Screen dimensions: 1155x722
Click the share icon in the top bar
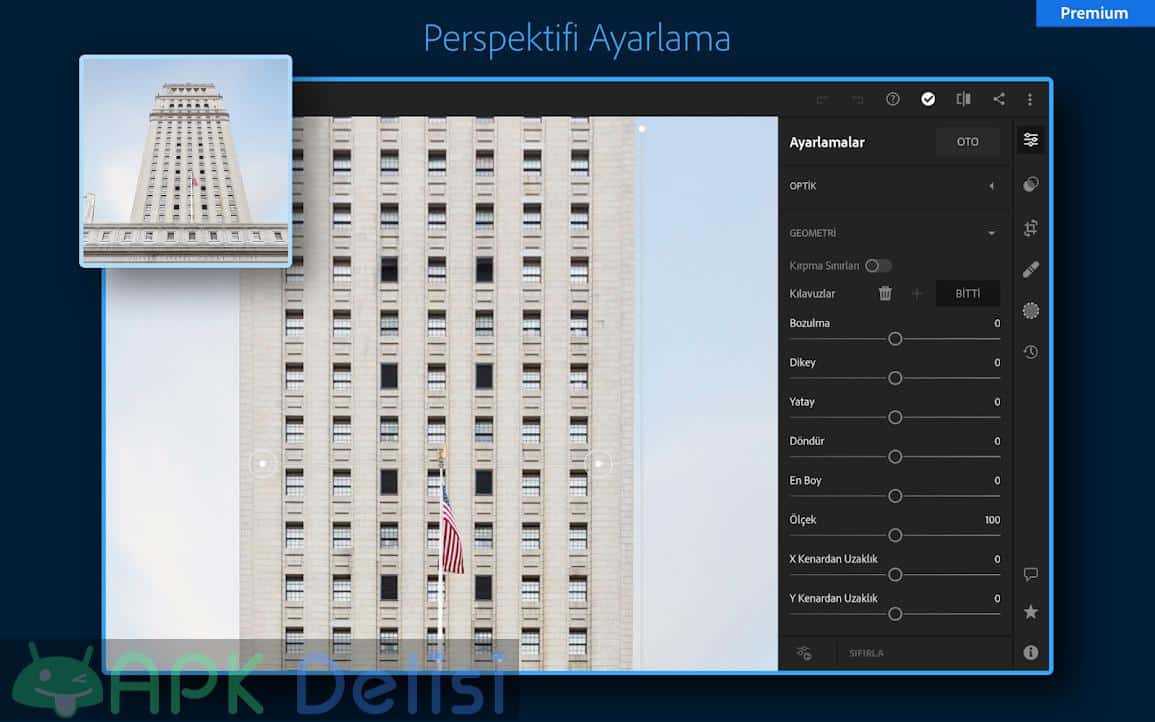tap(998, 99)
